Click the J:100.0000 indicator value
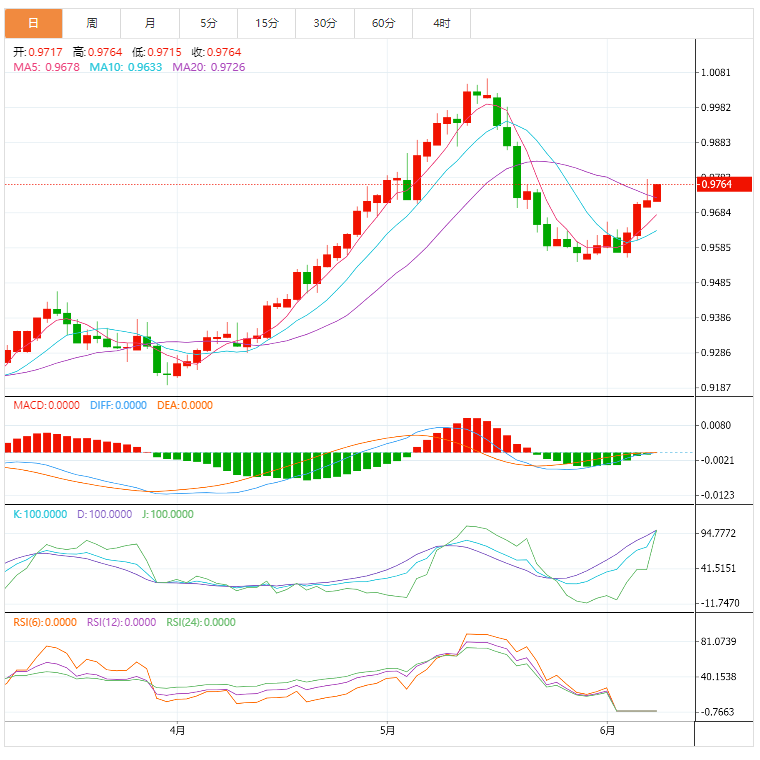760x760 pixels. click(x=168, y=514)
